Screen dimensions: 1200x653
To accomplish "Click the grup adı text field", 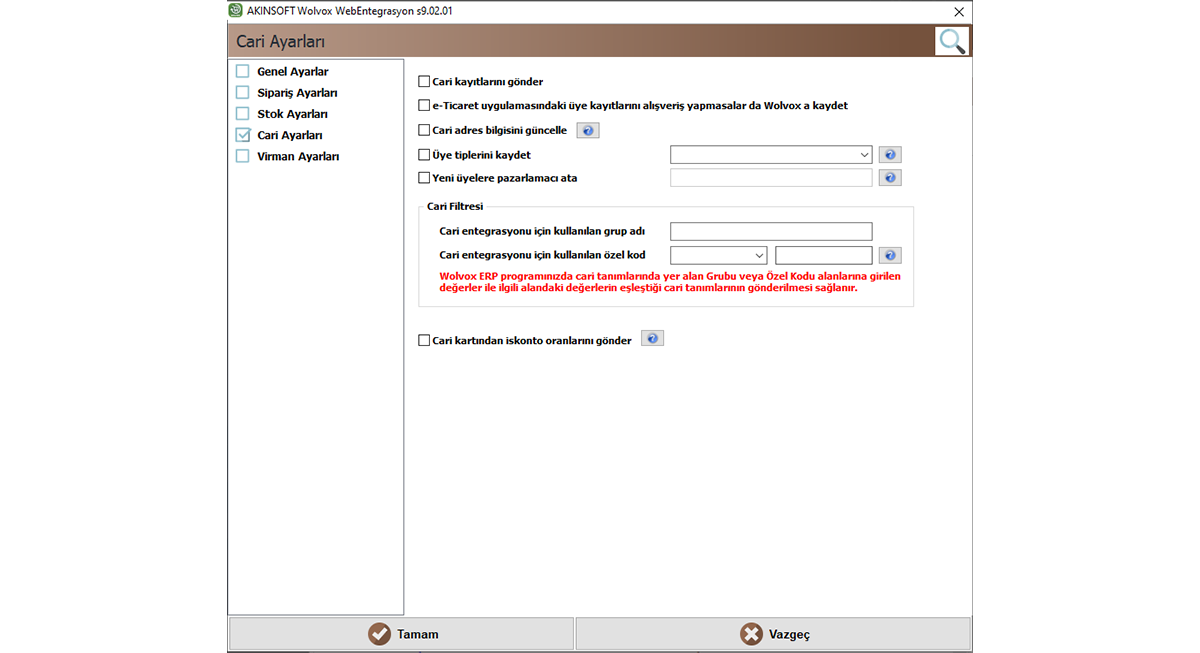I will pyautogui.click(x=771, y=231).
